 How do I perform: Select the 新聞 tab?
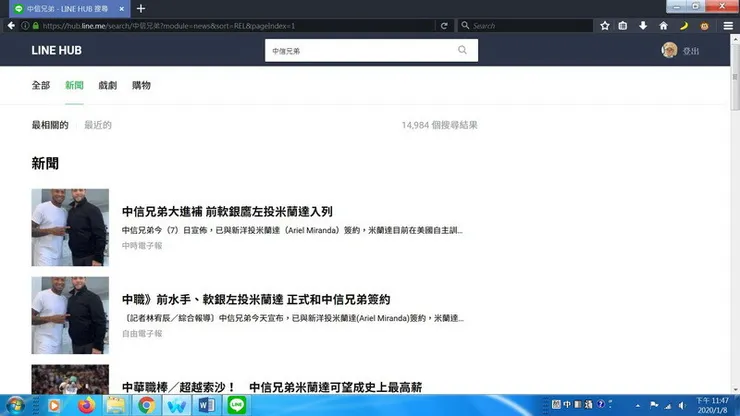click(x=74, y=85)
